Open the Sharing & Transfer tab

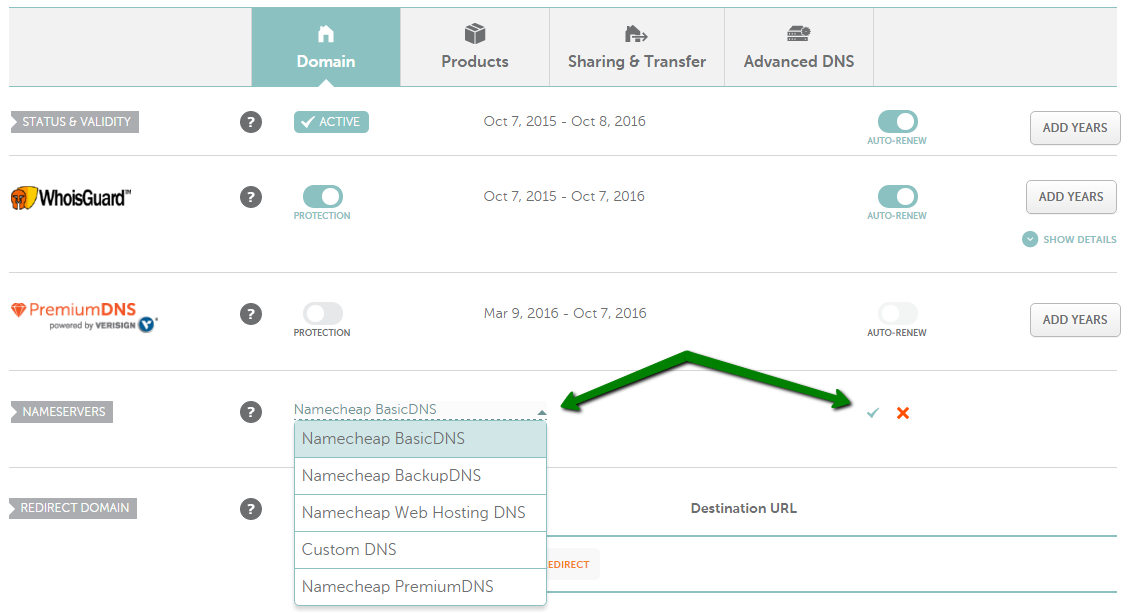tap(636, 47)
